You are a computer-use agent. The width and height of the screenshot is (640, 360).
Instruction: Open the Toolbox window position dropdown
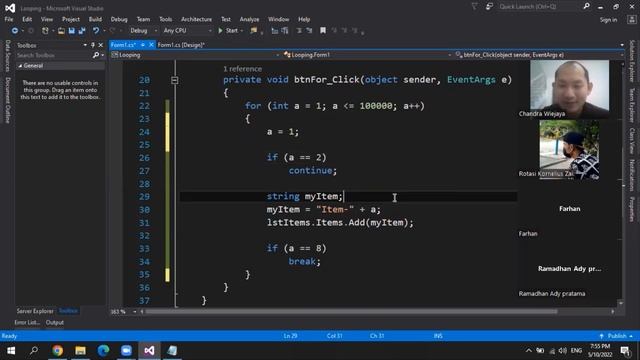click(85, 45)
